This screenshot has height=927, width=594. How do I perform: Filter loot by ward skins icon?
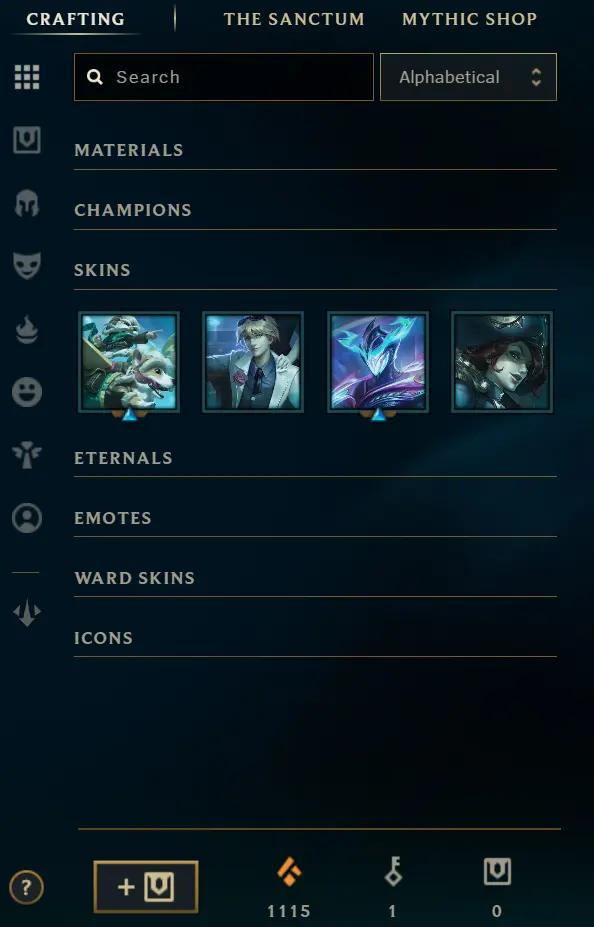pyautogui.click(x=27, y=455)
